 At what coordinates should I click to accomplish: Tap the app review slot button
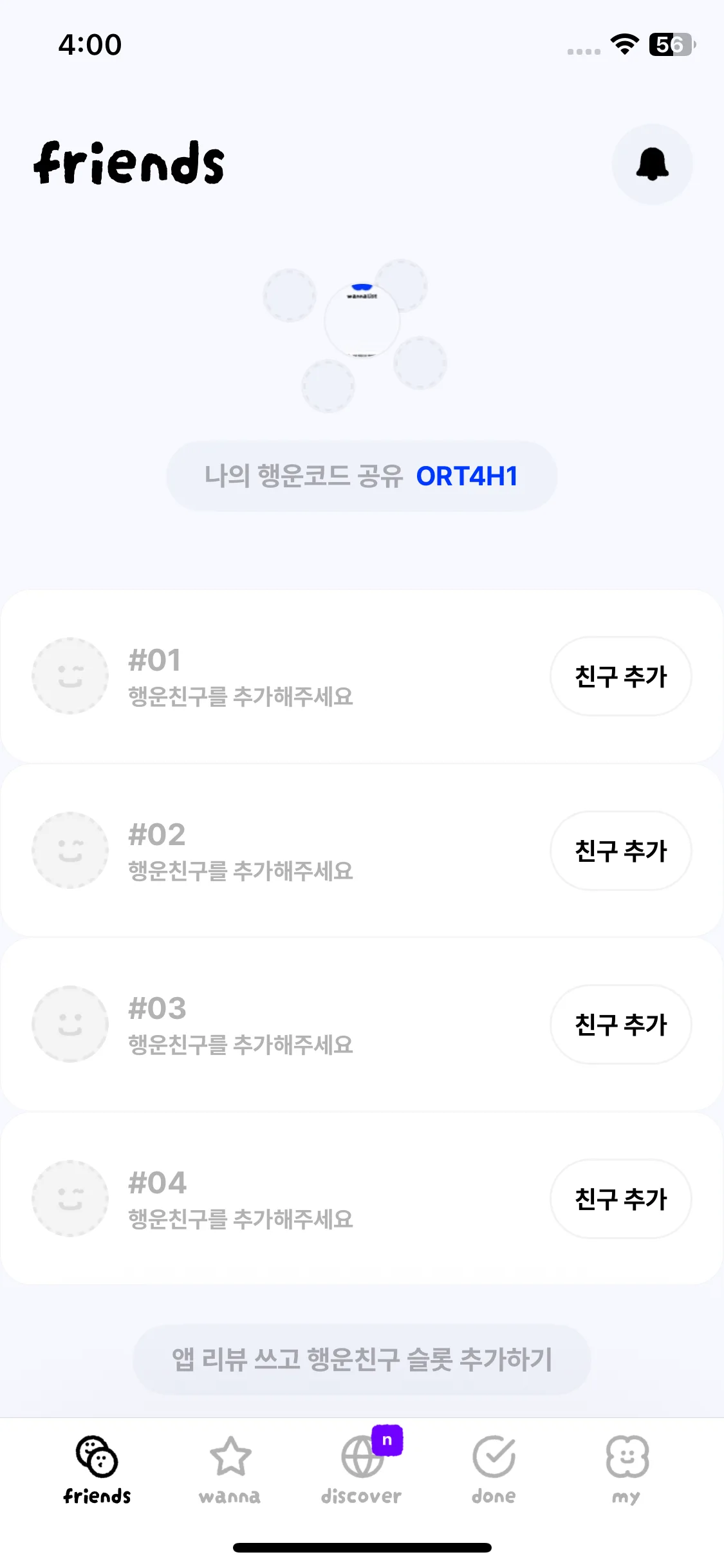tap(362, 1359)
